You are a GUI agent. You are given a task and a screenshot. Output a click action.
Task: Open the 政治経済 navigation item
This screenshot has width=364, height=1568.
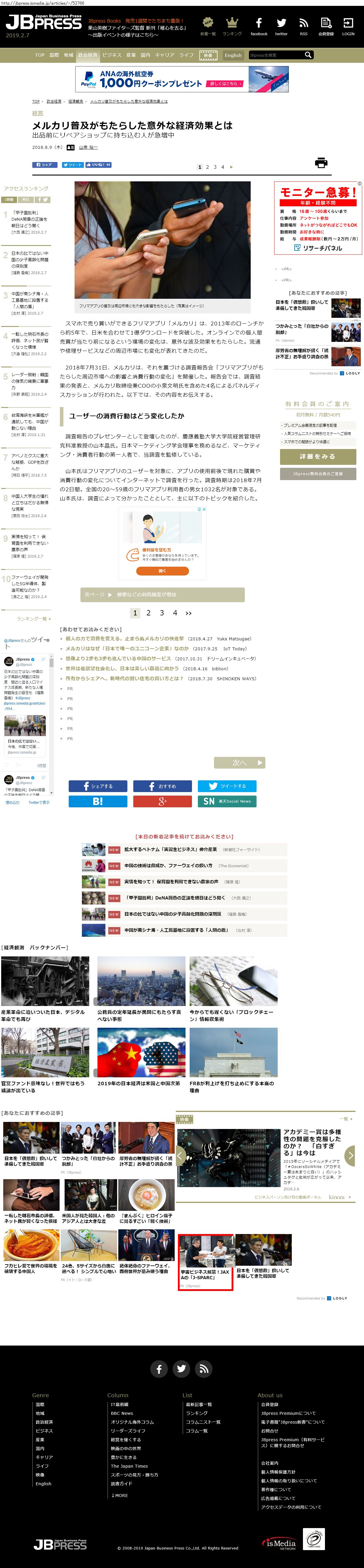88,55
